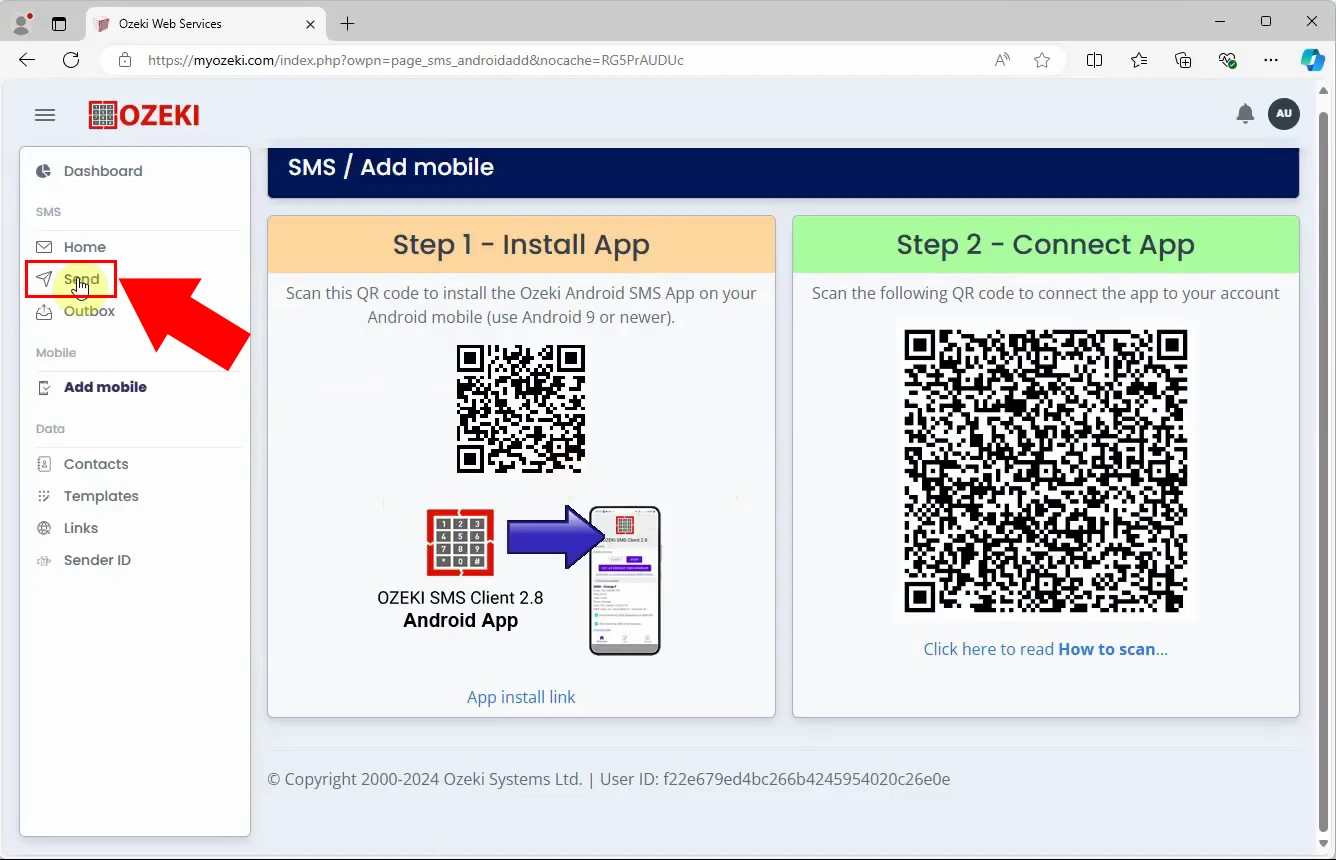
Task: Click the address bar URL
Action: point(416,60)
